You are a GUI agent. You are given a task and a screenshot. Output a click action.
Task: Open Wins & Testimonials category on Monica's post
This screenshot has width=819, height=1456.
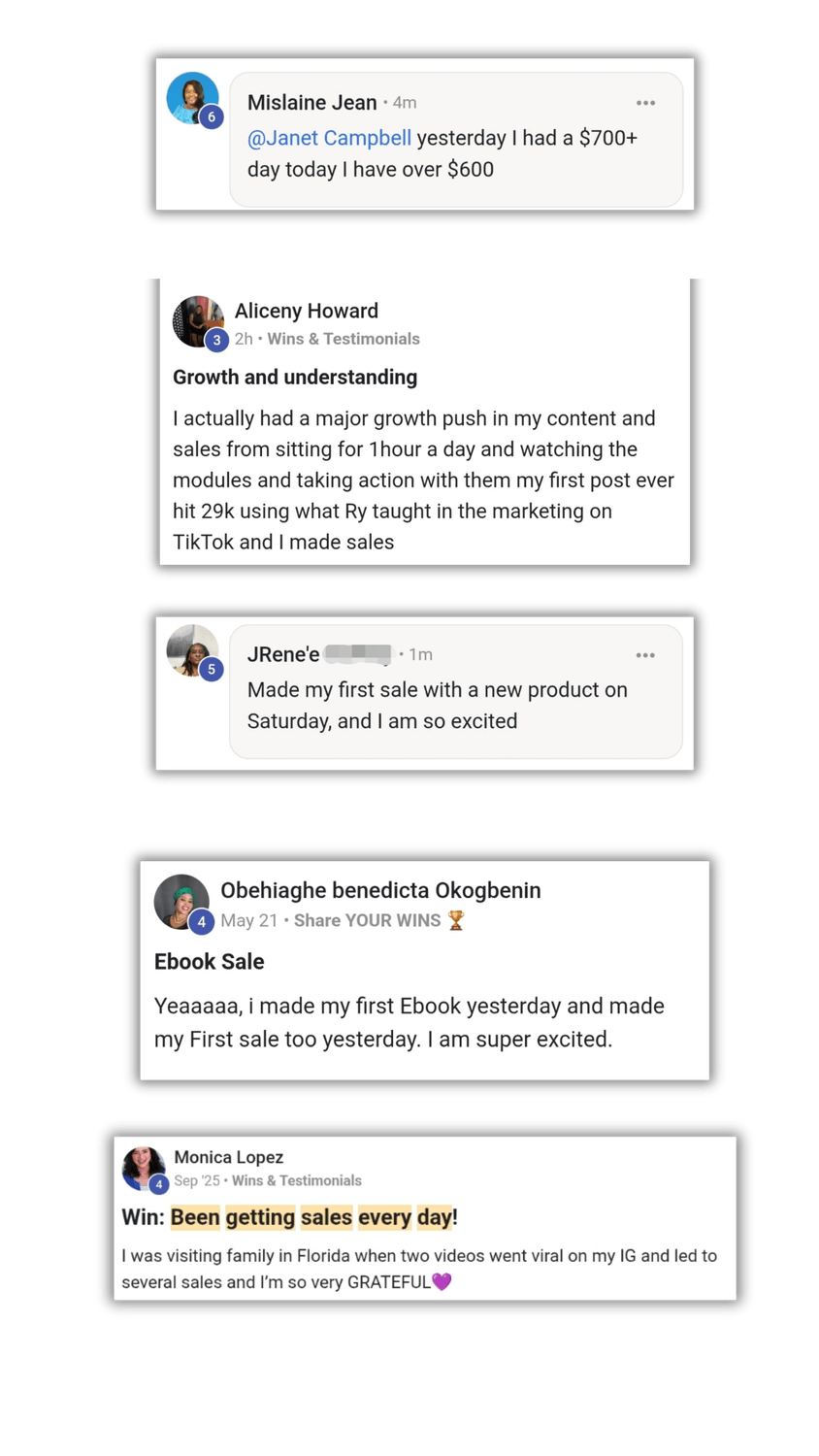[296, 1180]
